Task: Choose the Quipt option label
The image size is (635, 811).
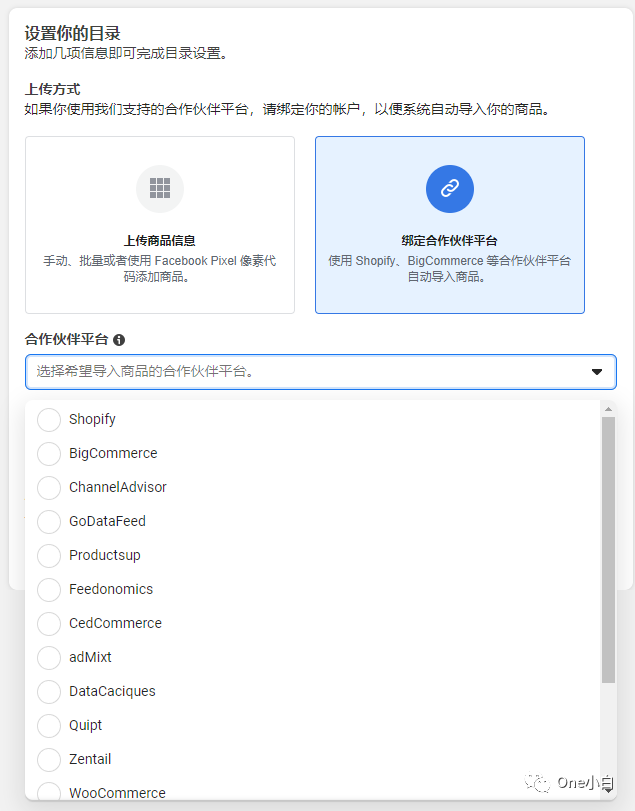Action: click(x=85, y=726)
